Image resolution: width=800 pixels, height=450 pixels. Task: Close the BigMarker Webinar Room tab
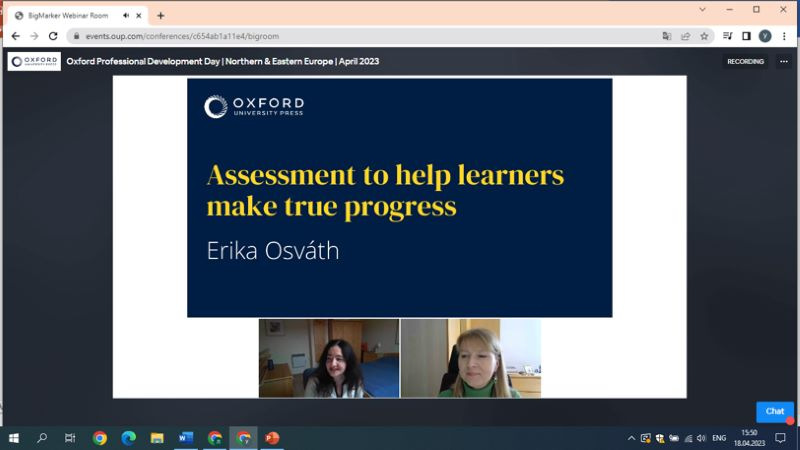pyautogui.click(x=139, y=16)
